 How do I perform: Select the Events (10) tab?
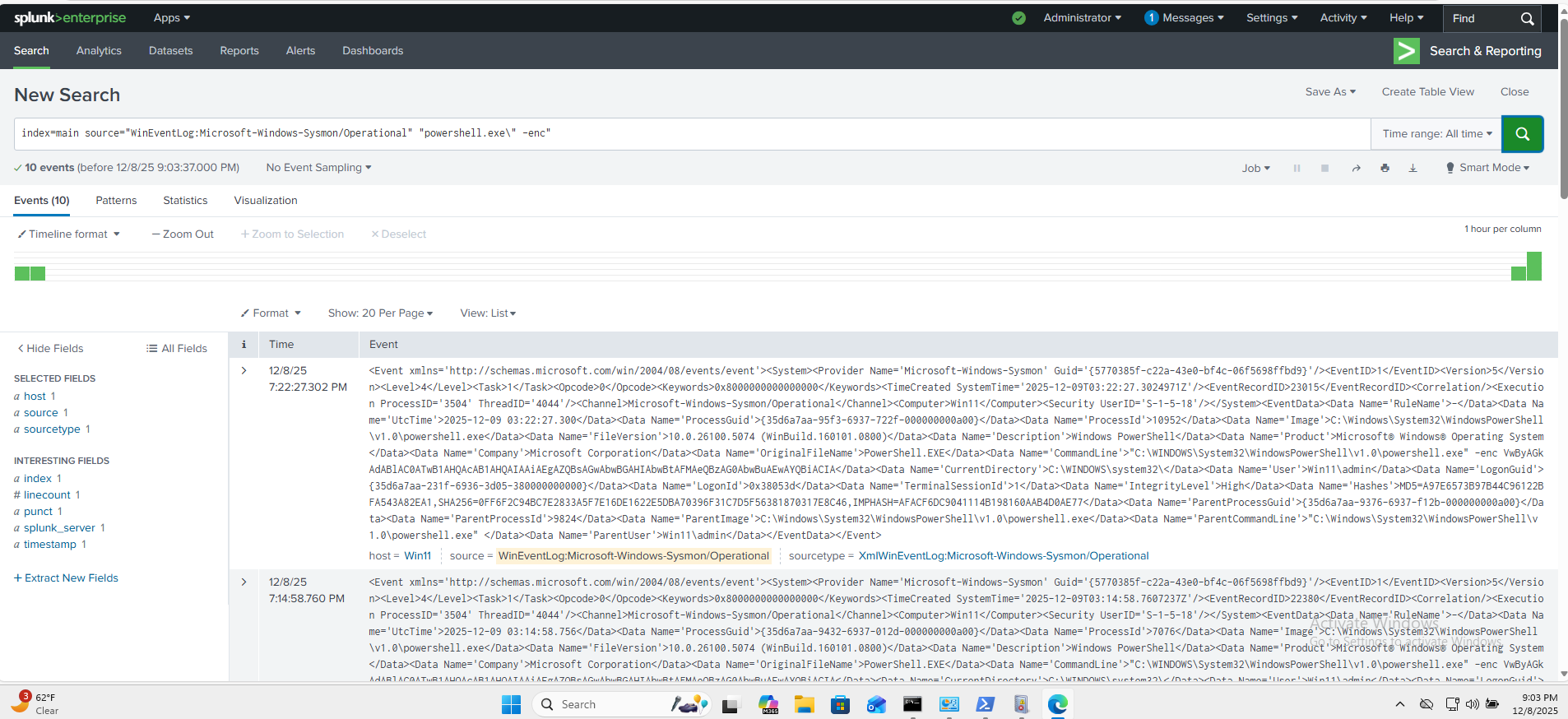tap(42, 201)
